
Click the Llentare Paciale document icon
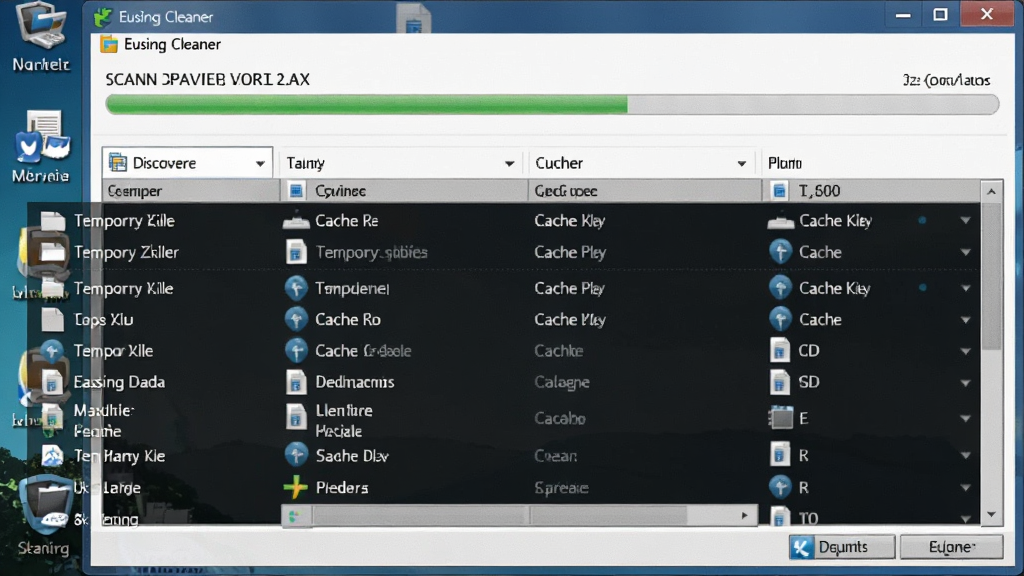296,418
